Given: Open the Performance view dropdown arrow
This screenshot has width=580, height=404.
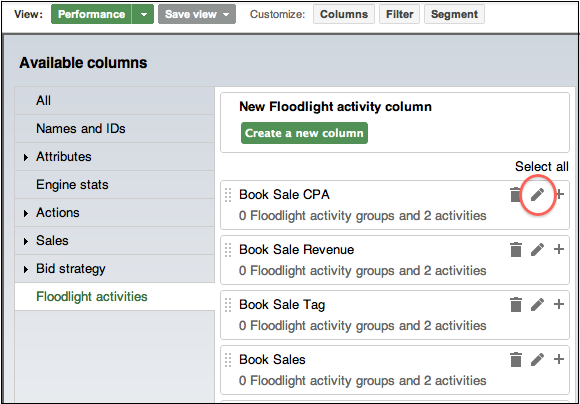Looking at the screenshot, I should tap(144, 14).
